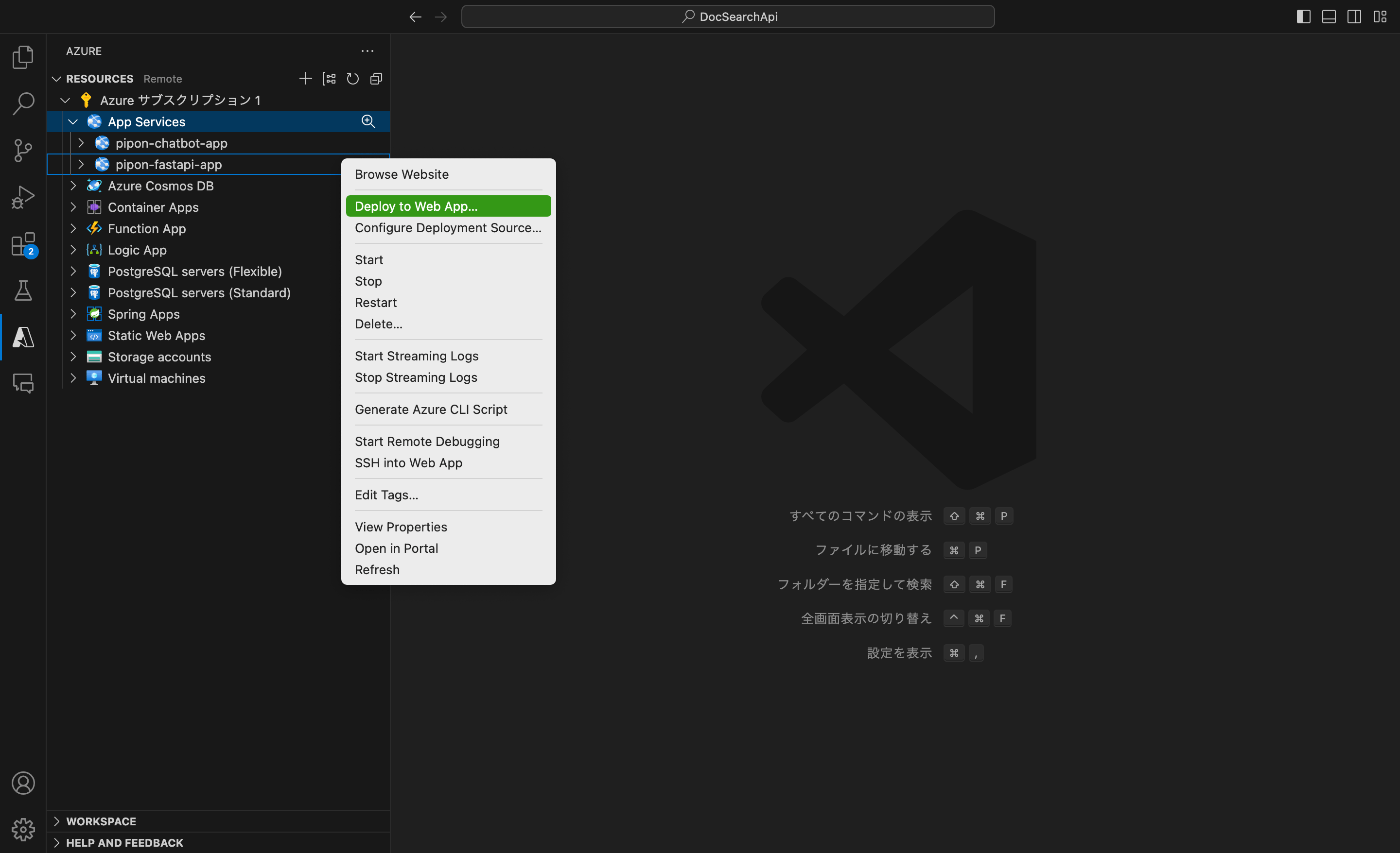Image resolution: width=1400 pixels, height=853 pixels.
Task: Click the Azure panel more actions ellipsis
Action: (x=368, y=51)
